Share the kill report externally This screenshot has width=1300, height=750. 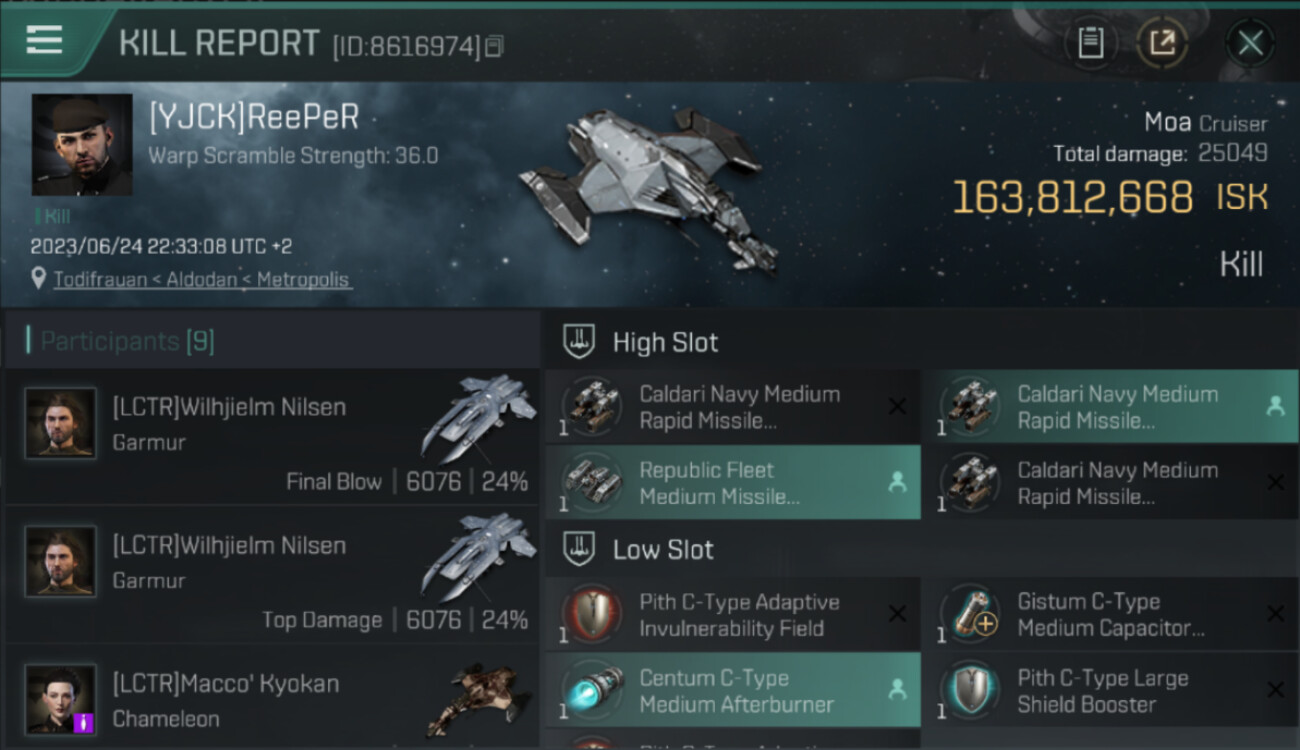(1161, 42)
